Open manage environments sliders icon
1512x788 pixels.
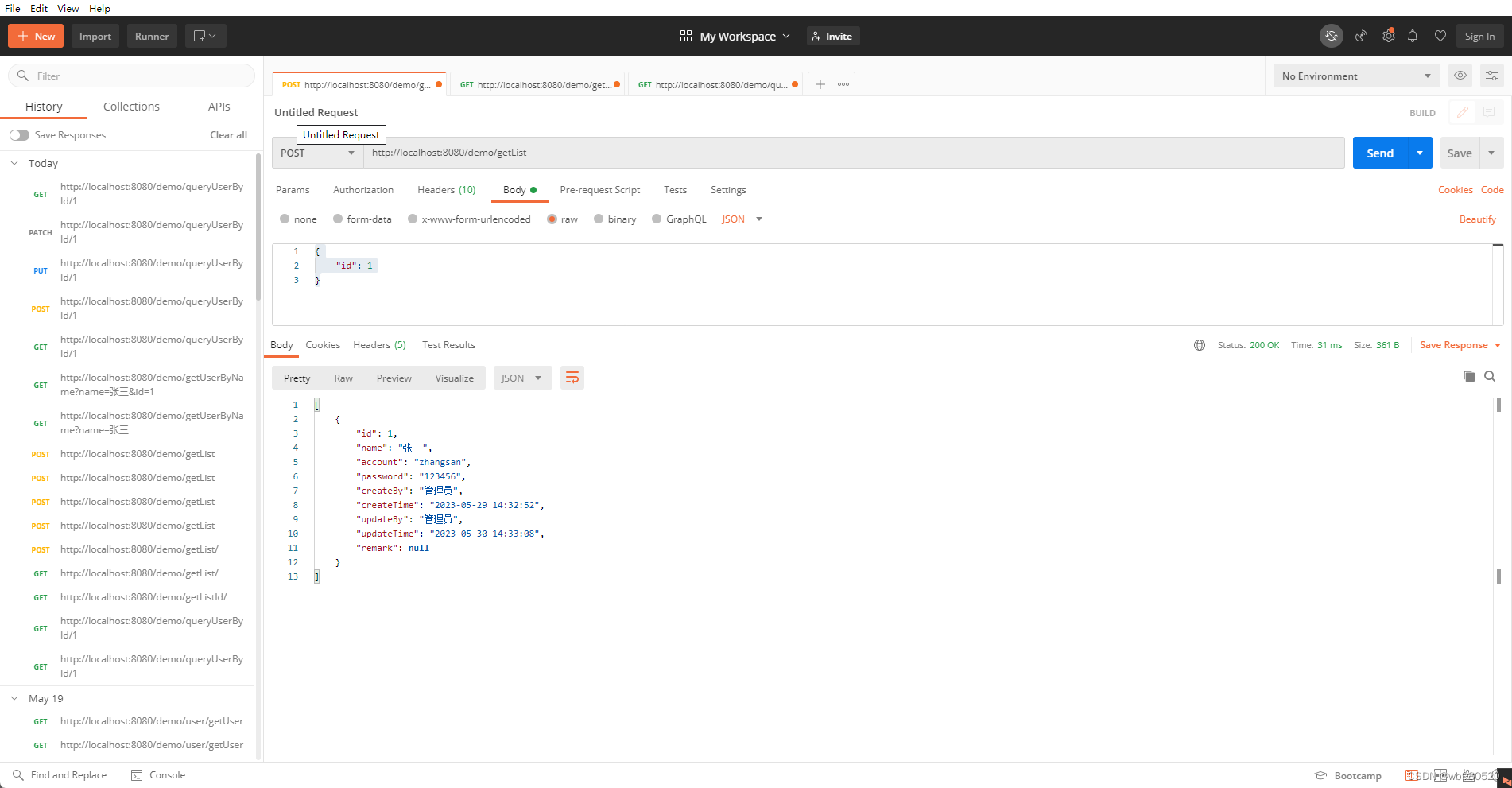tap(1492, 76)
